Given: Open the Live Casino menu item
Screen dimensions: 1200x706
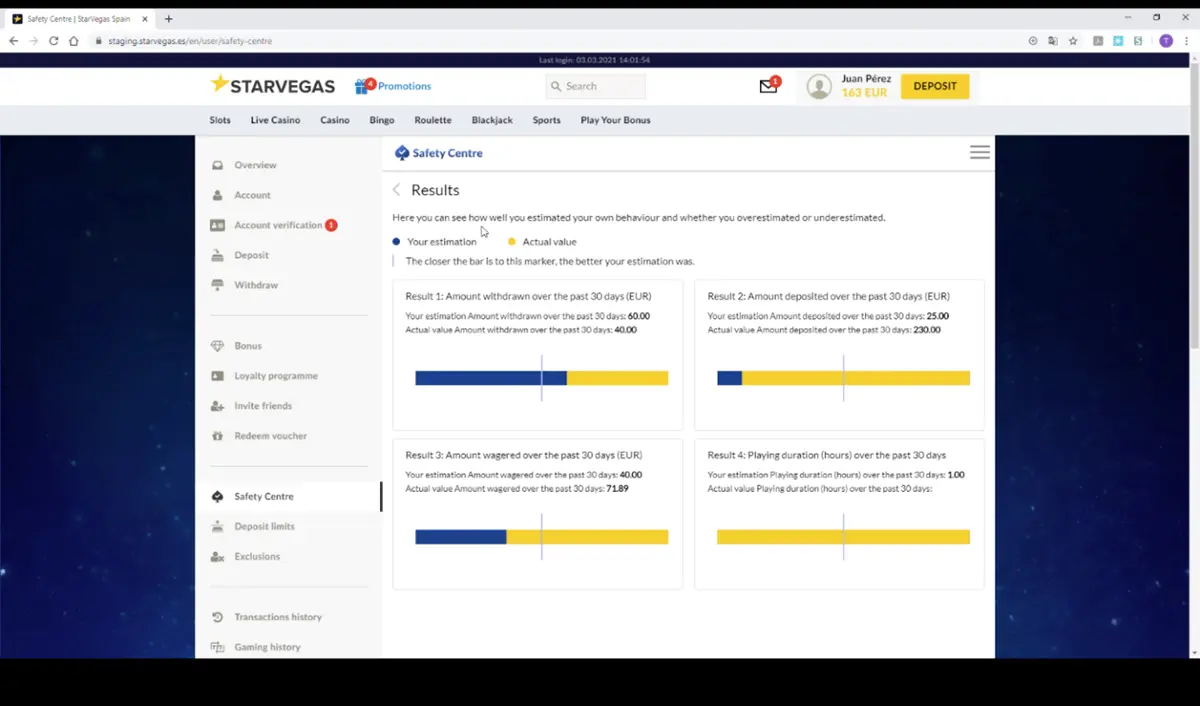Looking at the screenshot, I should coord(275,120).
